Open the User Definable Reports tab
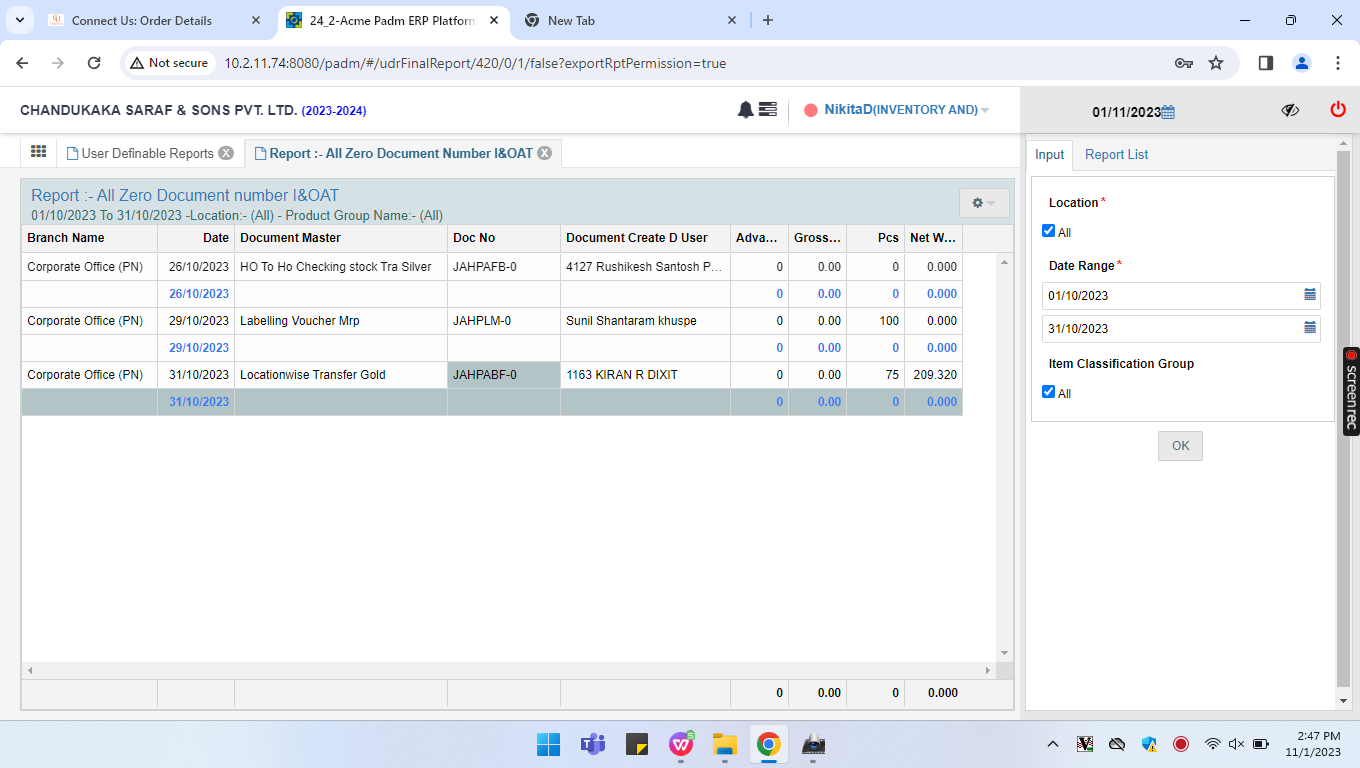Screen dimensions: 1360x768 [x=147, y=153]
